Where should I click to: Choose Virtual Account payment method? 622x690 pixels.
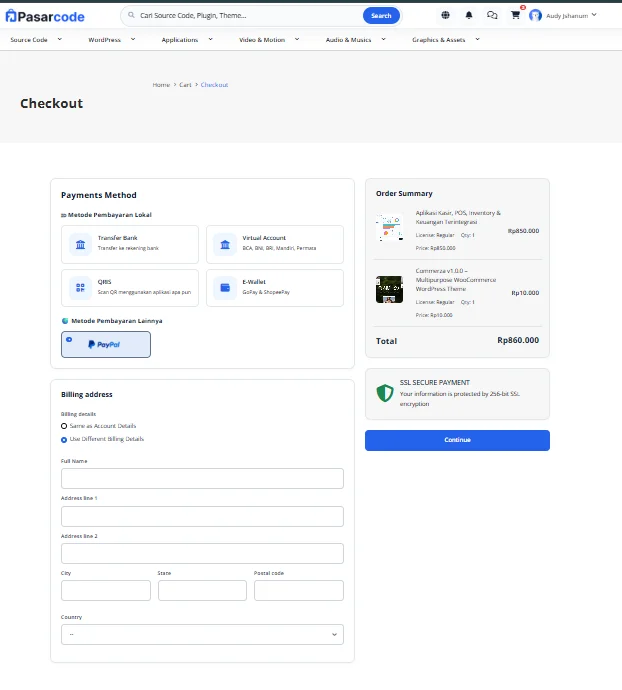click(x=275, y=244)
